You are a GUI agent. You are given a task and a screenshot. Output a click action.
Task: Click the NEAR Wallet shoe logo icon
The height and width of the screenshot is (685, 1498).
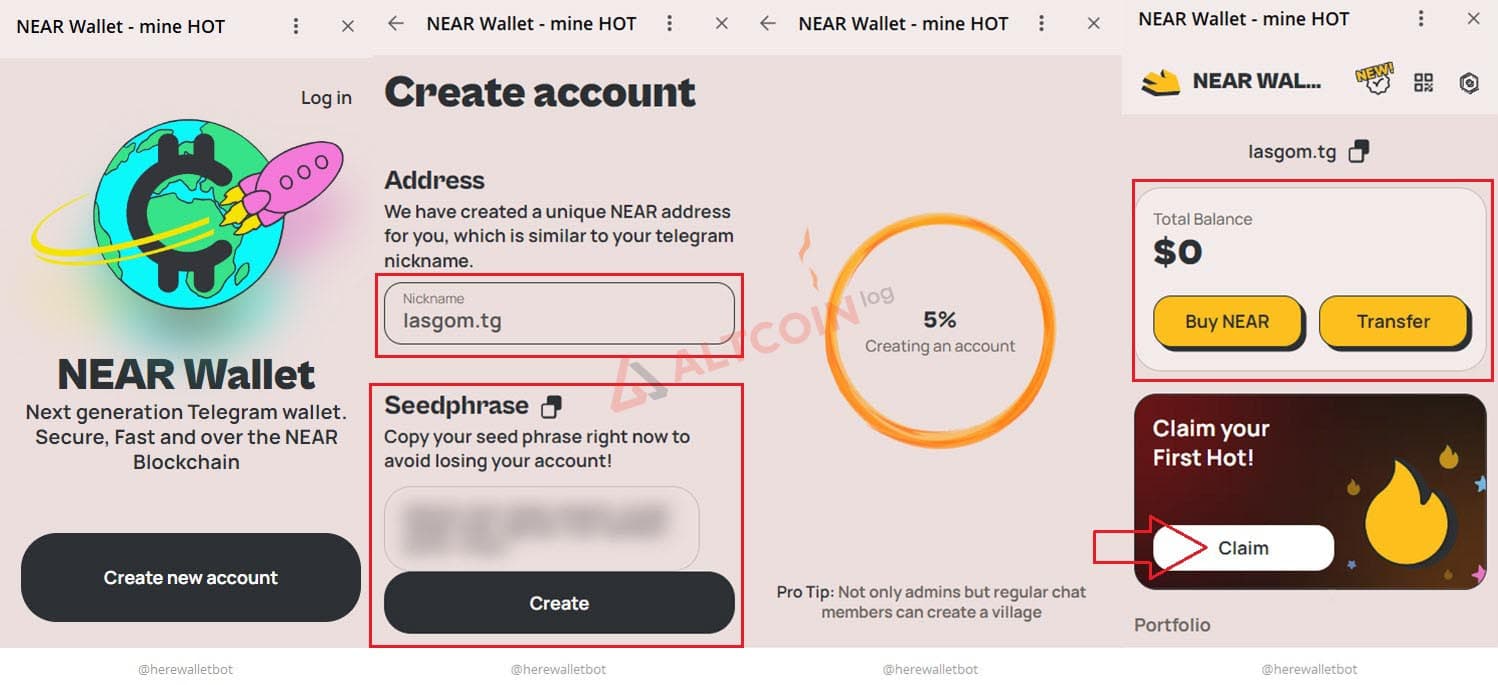pyautogui.click(x=1161, y=81)
